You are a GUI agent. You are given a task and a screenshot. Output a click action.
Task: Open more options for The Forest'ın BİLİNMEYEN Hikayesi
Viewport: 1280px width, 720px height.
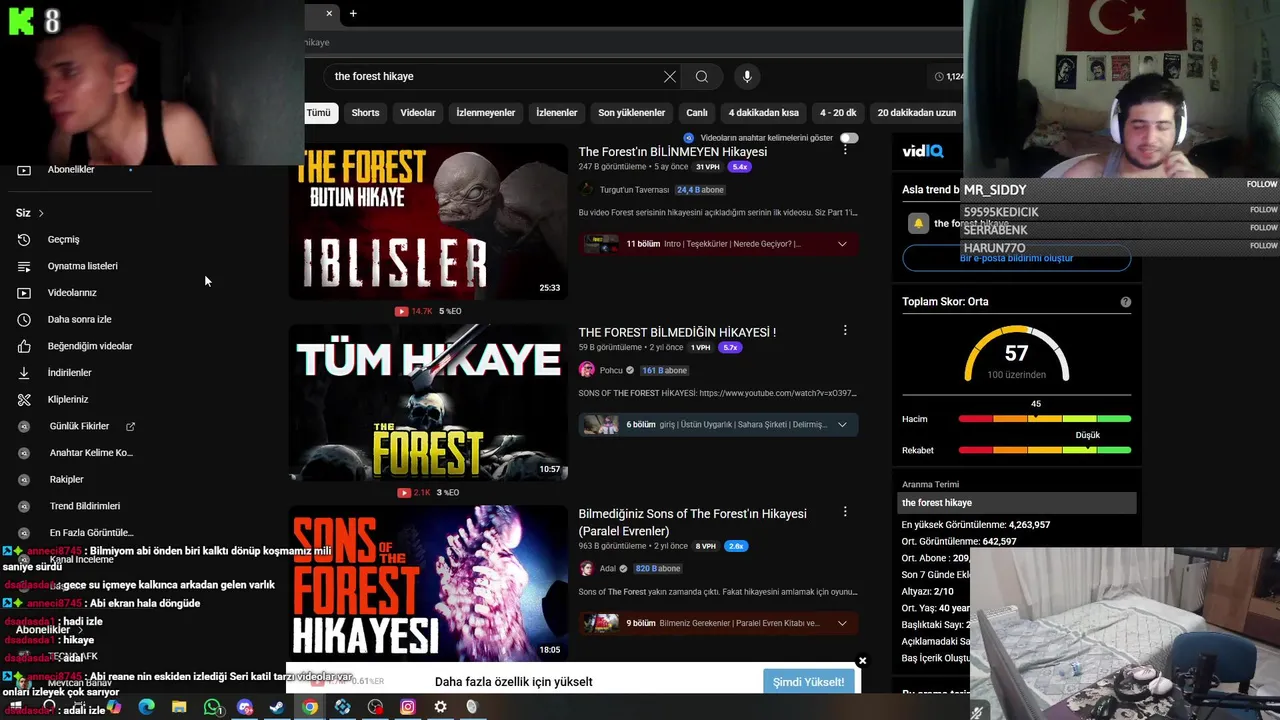coord(845,150)
